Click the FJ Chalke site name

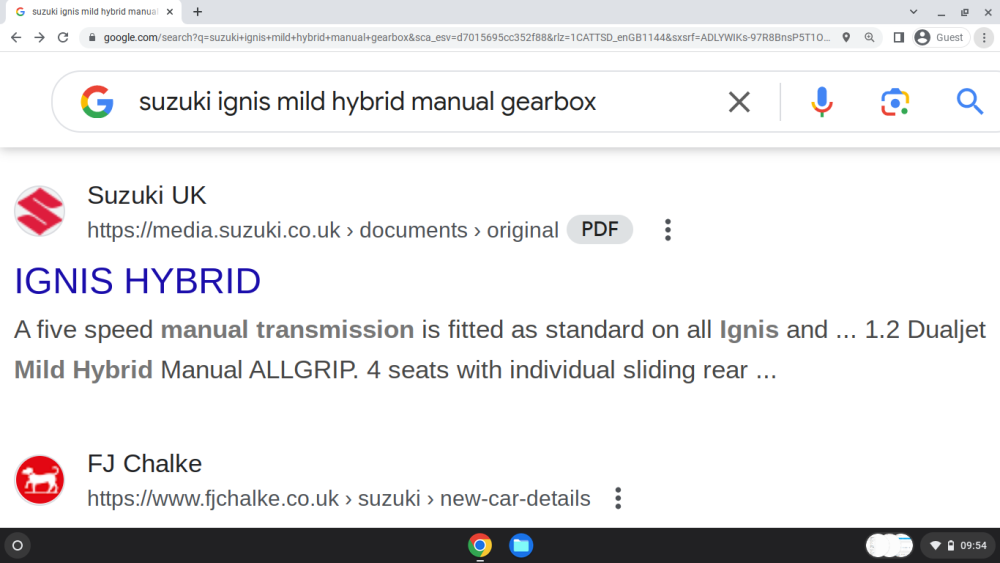coord(145,464)
